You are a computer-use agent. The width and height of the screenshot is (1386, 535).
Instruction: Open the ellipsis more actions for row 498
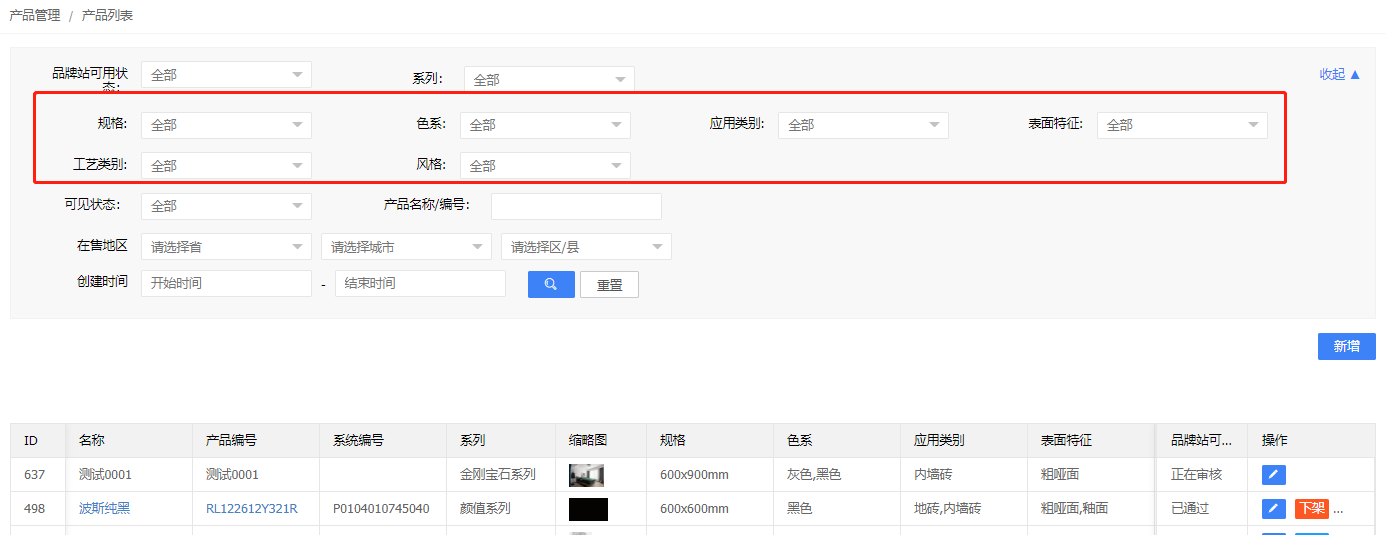point(1338,509)
